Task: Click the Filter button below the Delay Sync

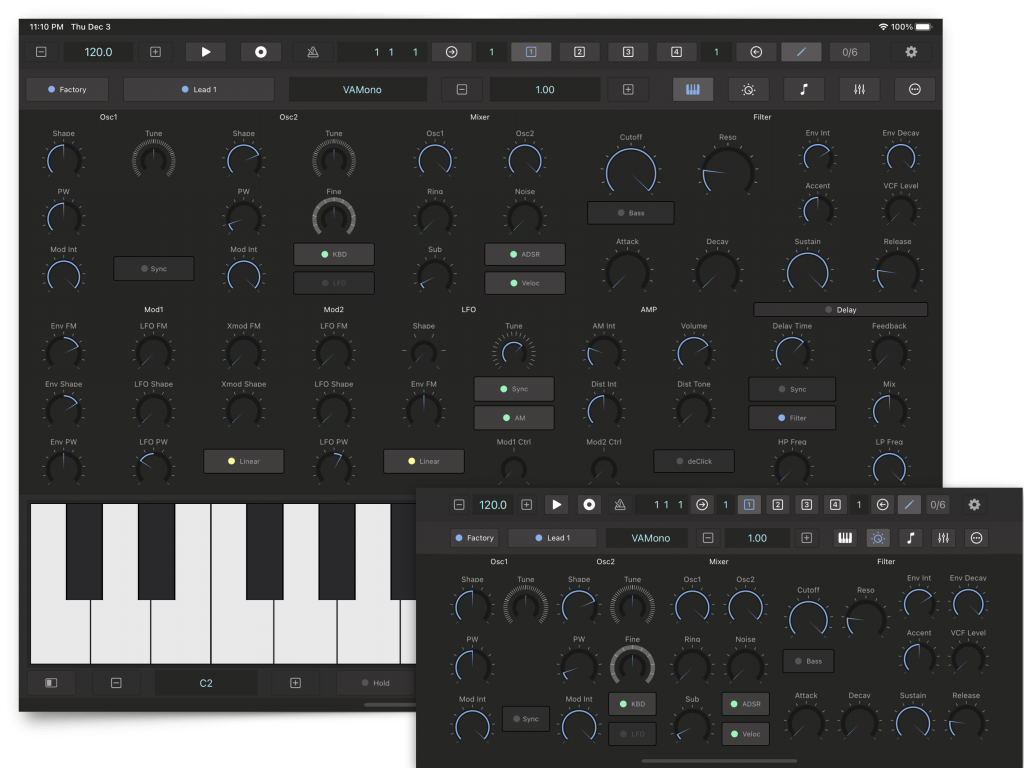Action: click(x=792, y=418)
